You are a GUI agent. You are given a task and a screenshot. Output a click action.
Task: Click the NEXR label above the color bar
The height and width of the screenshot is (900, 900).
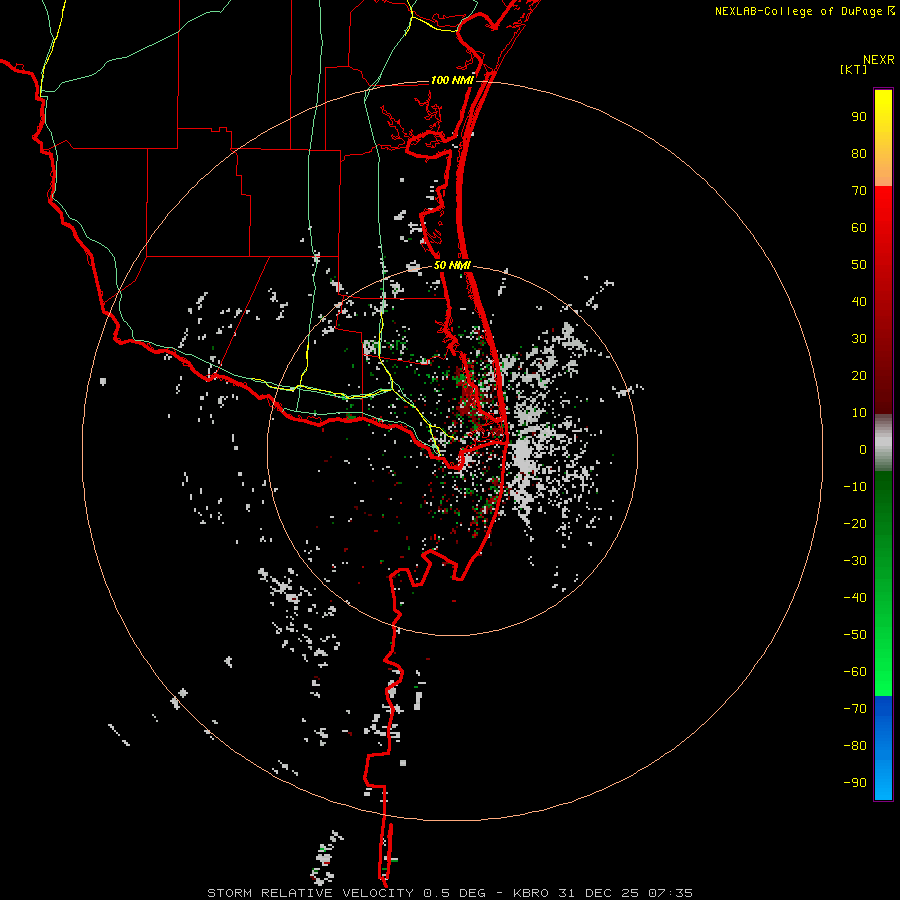pos(879,60)
